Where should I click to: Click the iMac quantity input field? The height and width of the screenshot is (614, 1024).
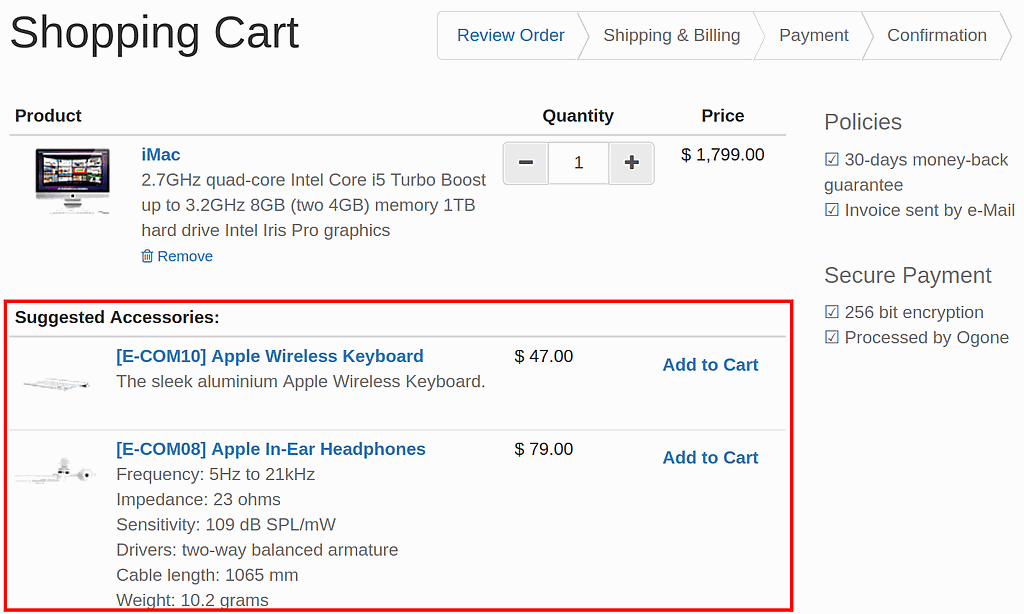[578, 163]
